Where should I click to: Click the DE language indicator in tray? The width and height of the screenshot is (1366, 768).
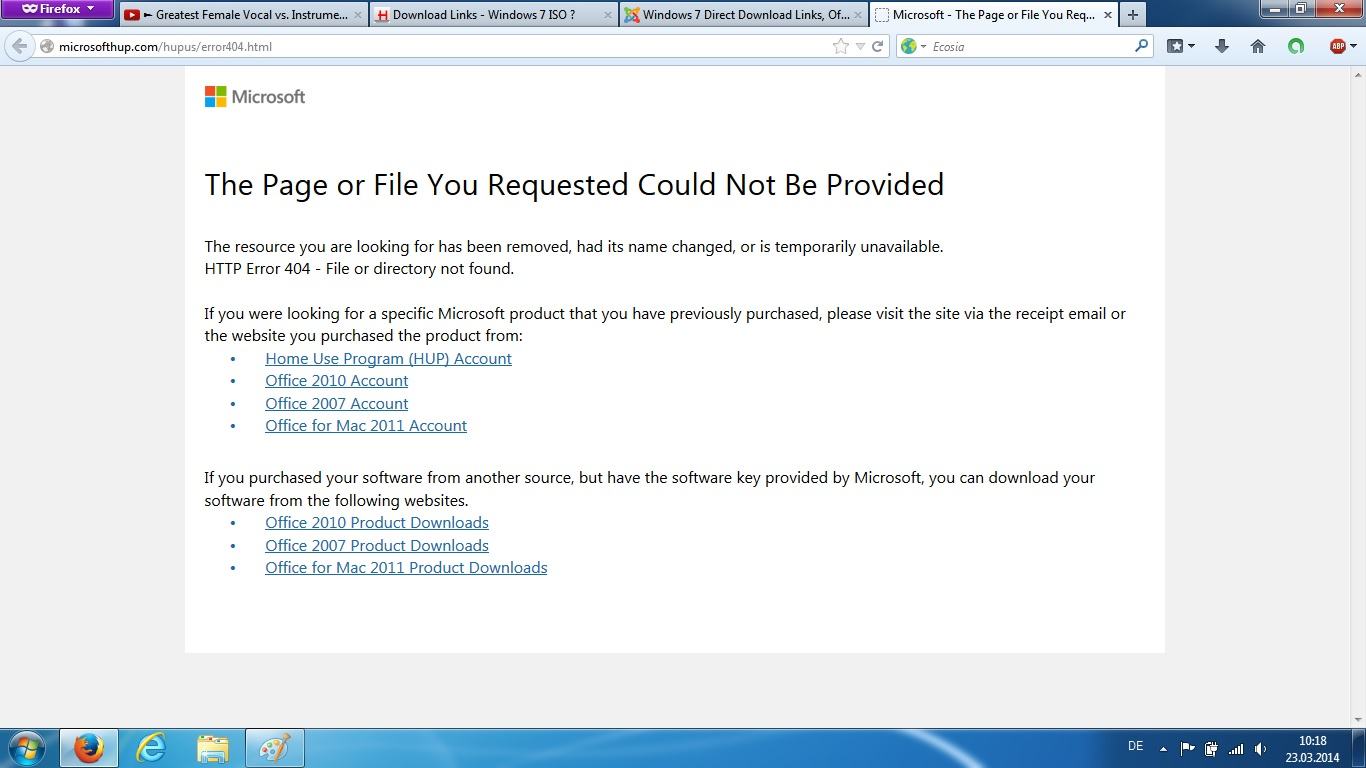tap(1135, 746)
